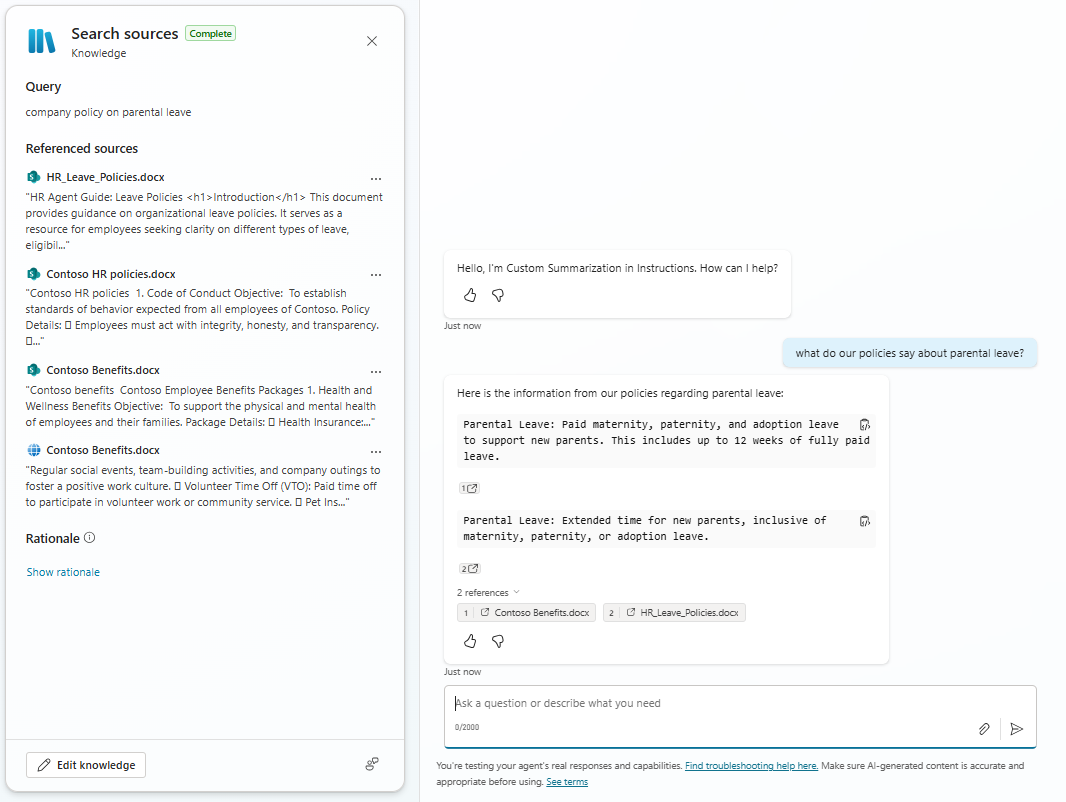Image resolution: width=1066 pixels, height=802 pixels.
Task: Thumbs down the greeting message
Action: pos(498,295)
